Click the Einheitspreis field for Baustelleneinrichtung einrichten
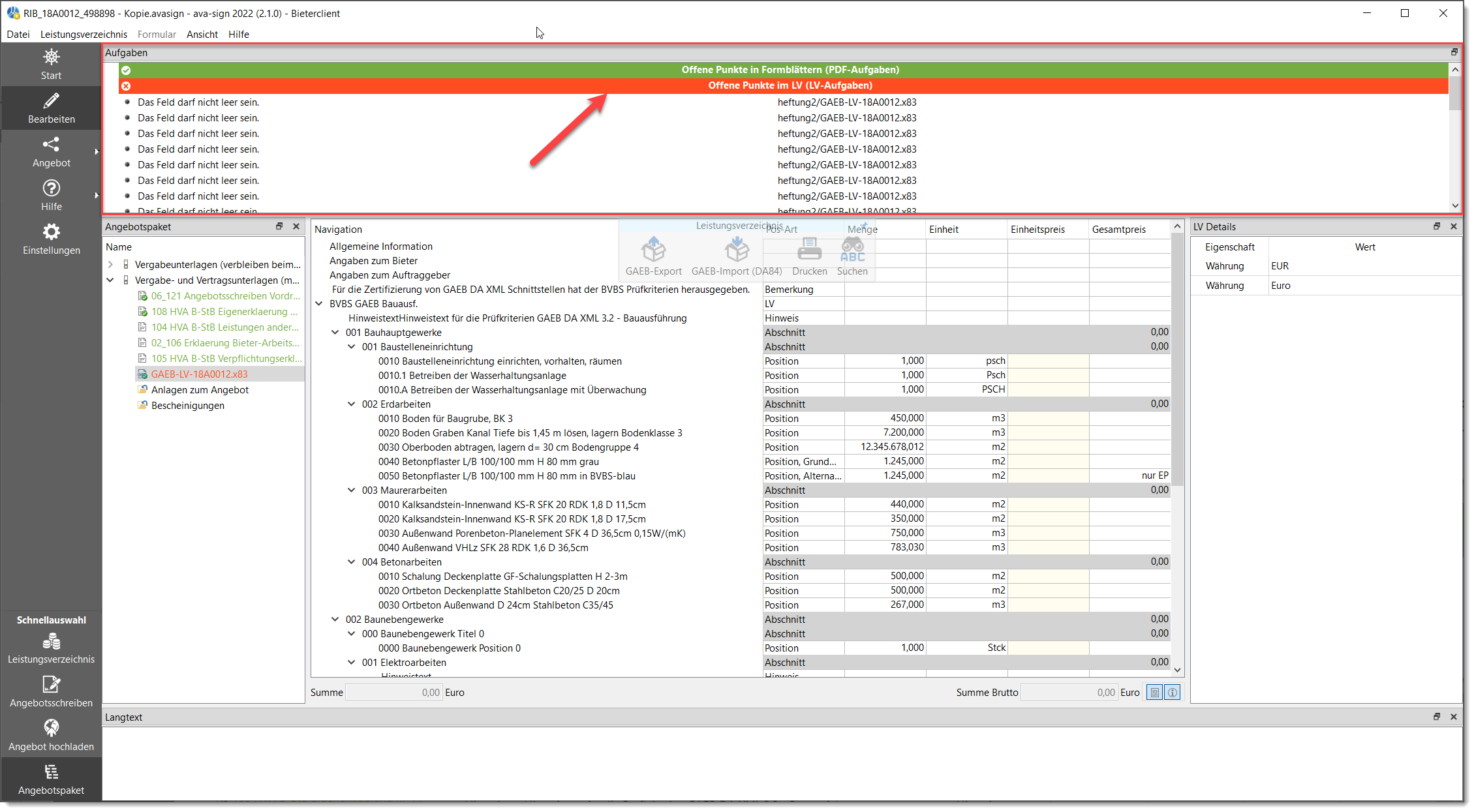Screen dimensions: 1474x812 [x=1048, y=361]
